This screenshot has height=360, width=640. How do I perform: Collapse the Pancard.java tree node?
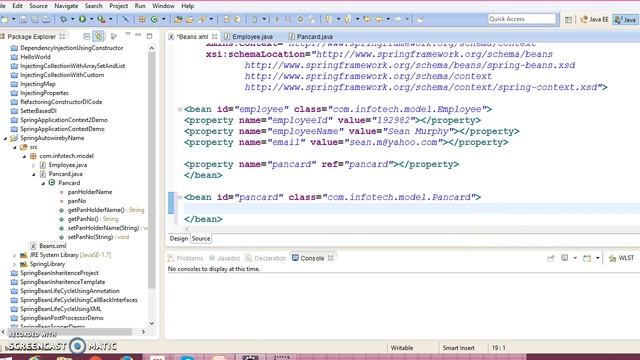click(x=33, y=174)
